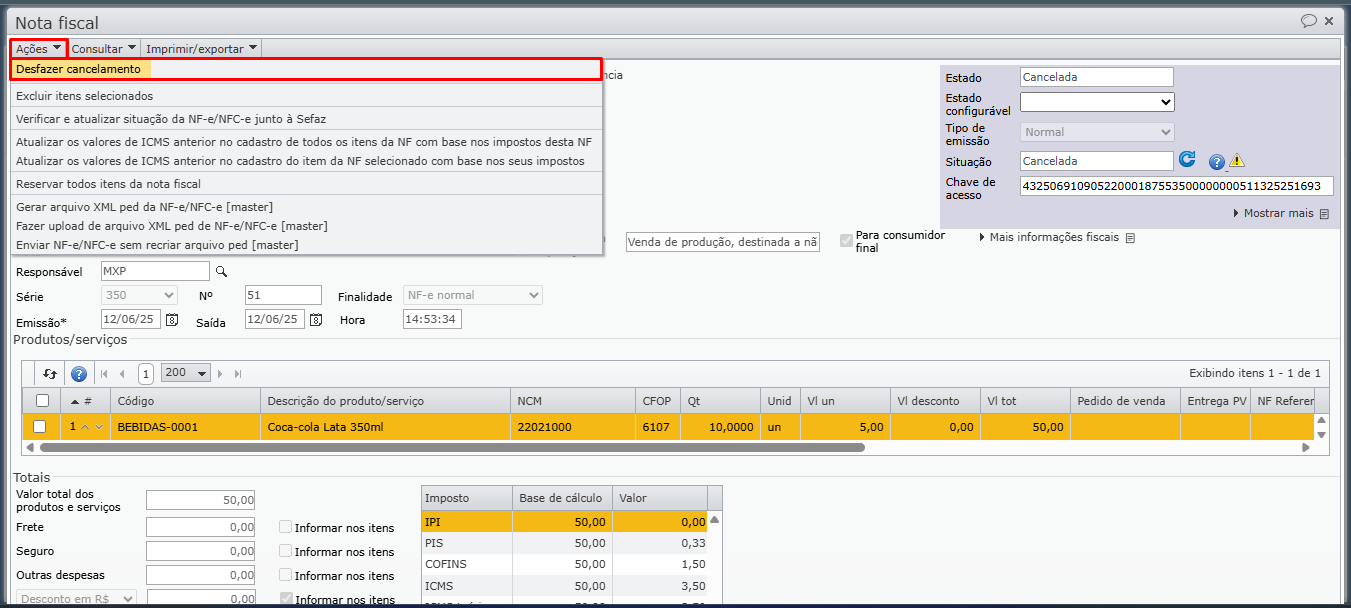Open the Finalidade dropdown
Viewport: 1351px width, 608px height.
click(x=472, y=295)
